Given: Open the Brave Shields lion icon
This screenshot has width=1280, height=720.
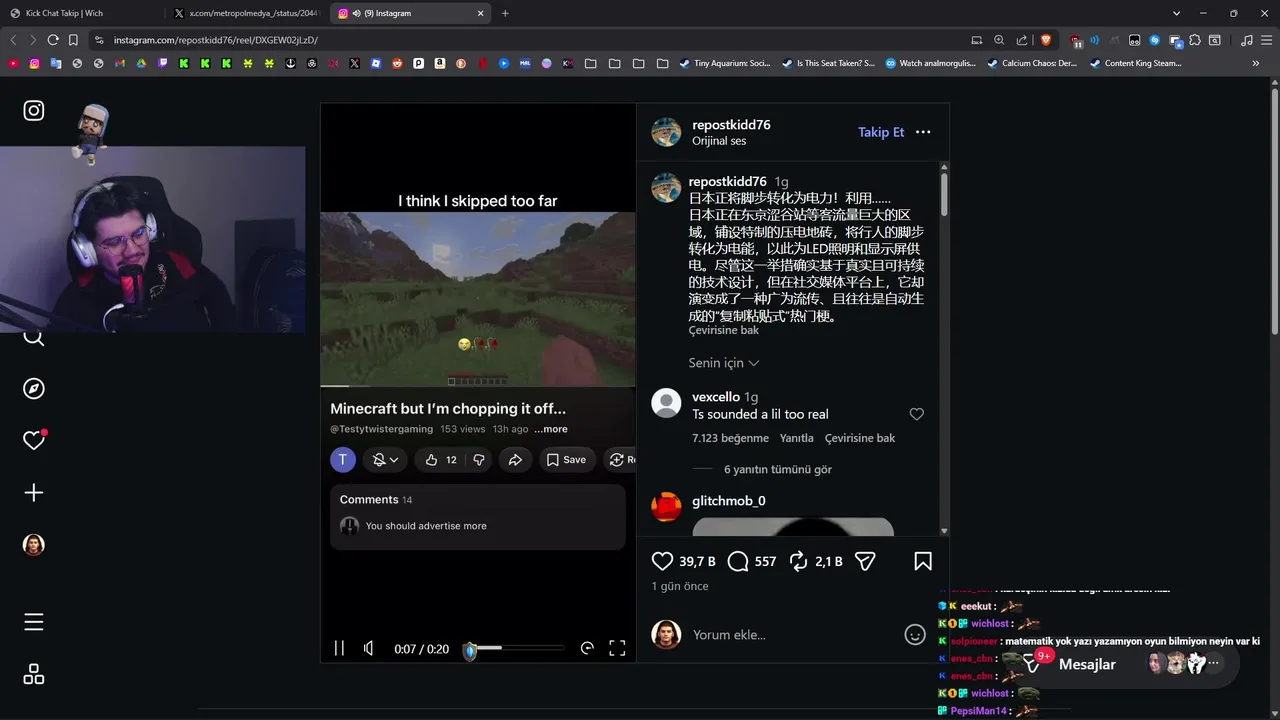Looking at the screenshot, I should [x=1046, y=40].
